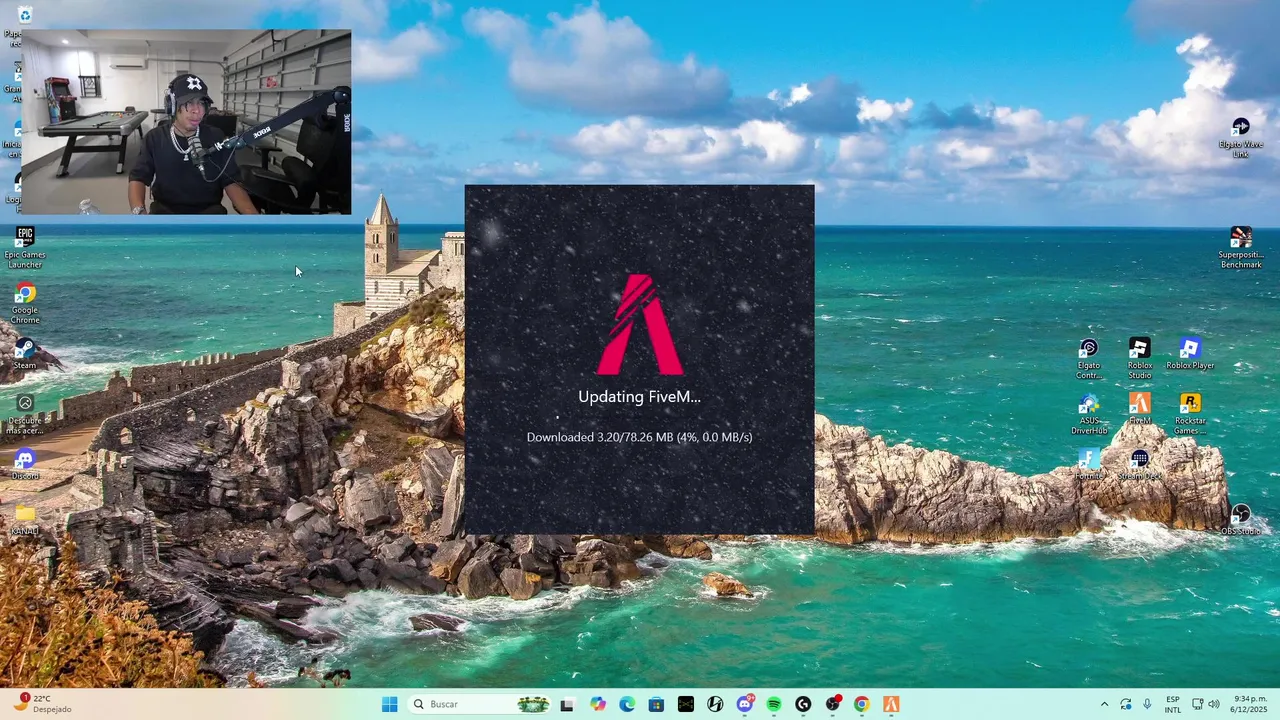Open Google Chrome desktop shortcut
Viewport: 1280px width, 720px height.
[25, 303]
